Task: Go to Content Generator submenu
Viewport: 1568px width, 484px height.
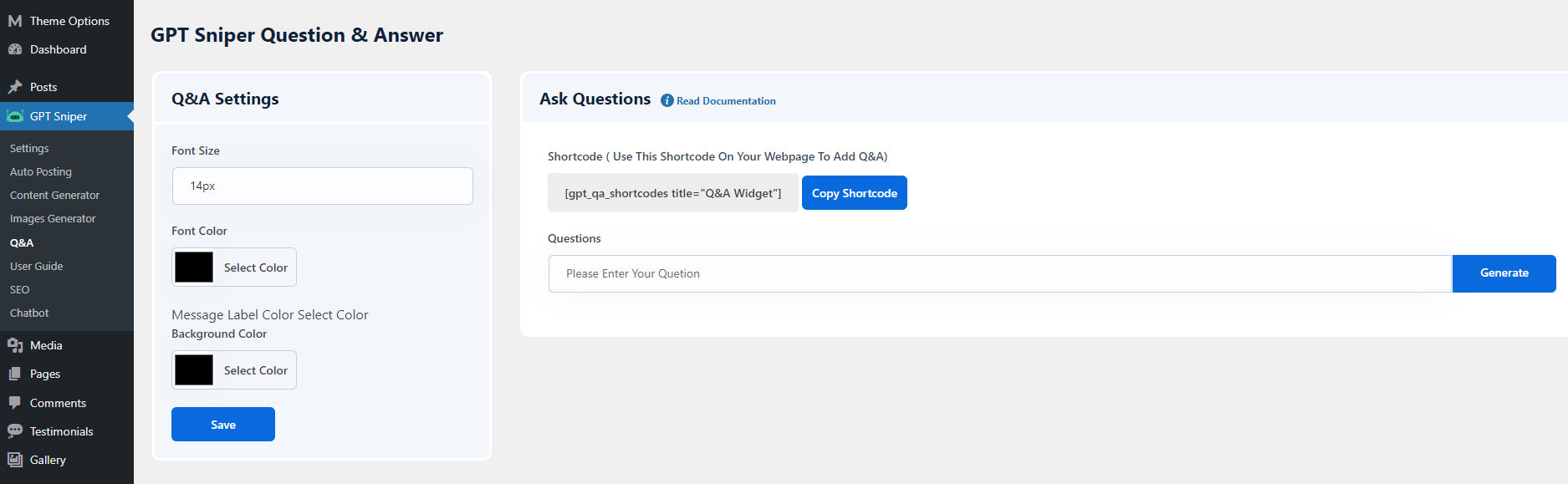Action: pos(54,195)
